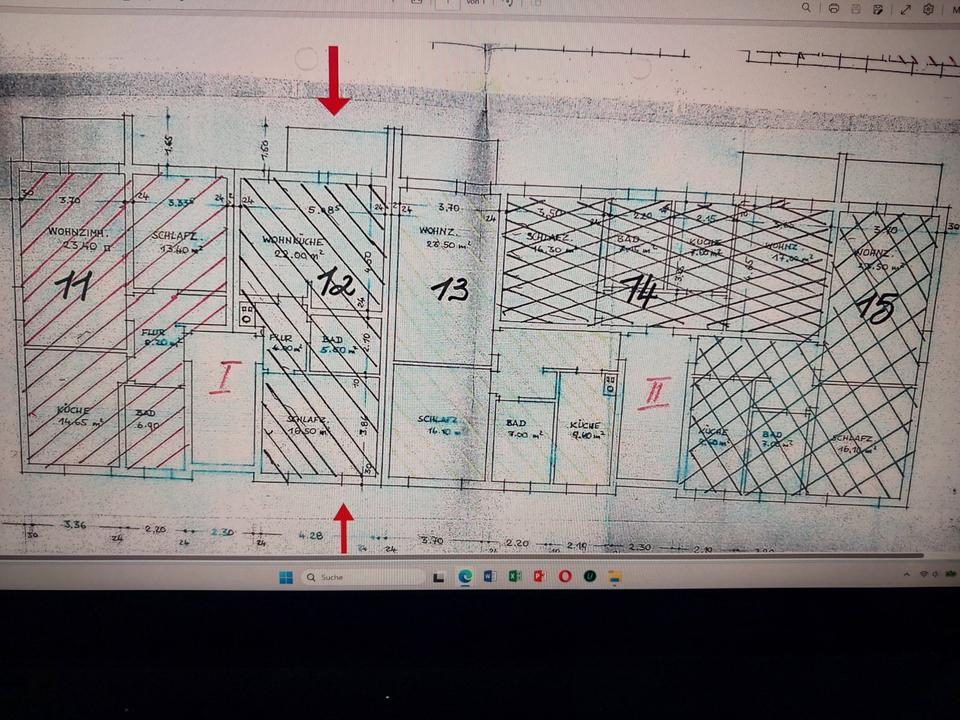Click the search magnifier in PDF toolbar
Viewport: 960px width, 720px height.
[806, 8]
